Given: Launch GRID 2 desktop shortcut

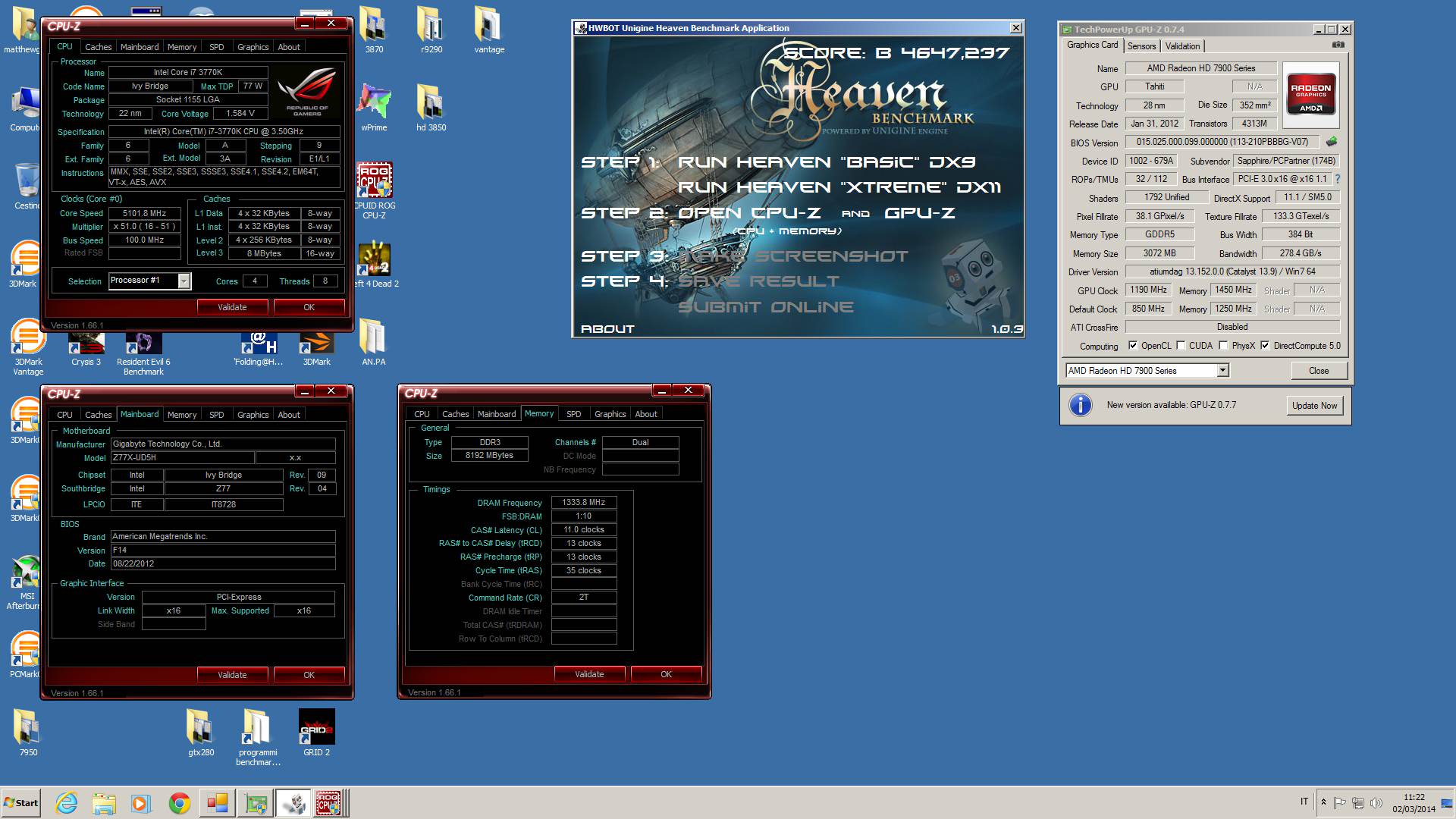Looking at the screenshot, I should tap(316, 733).
